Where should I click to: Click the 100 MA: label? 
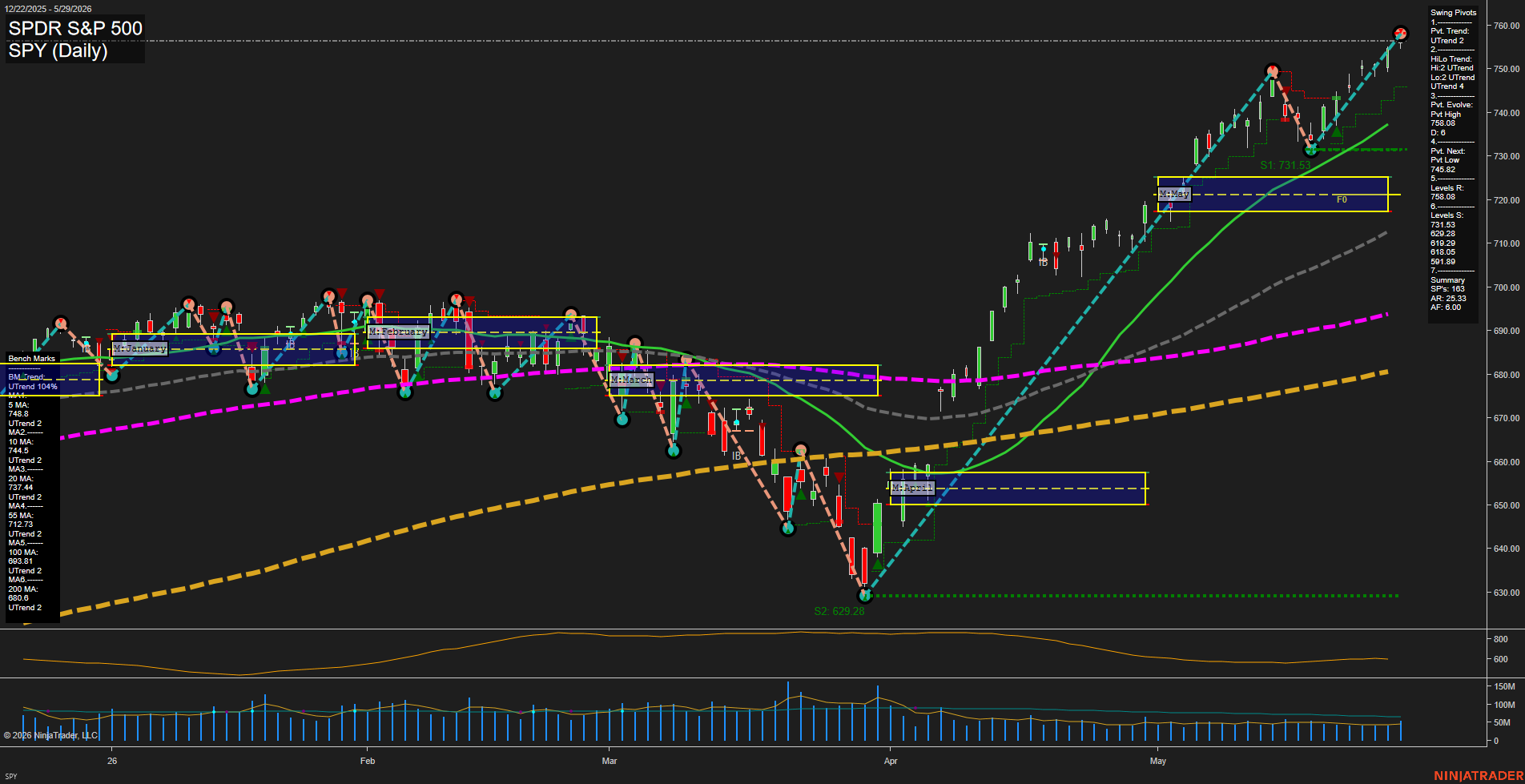(23, 553)
